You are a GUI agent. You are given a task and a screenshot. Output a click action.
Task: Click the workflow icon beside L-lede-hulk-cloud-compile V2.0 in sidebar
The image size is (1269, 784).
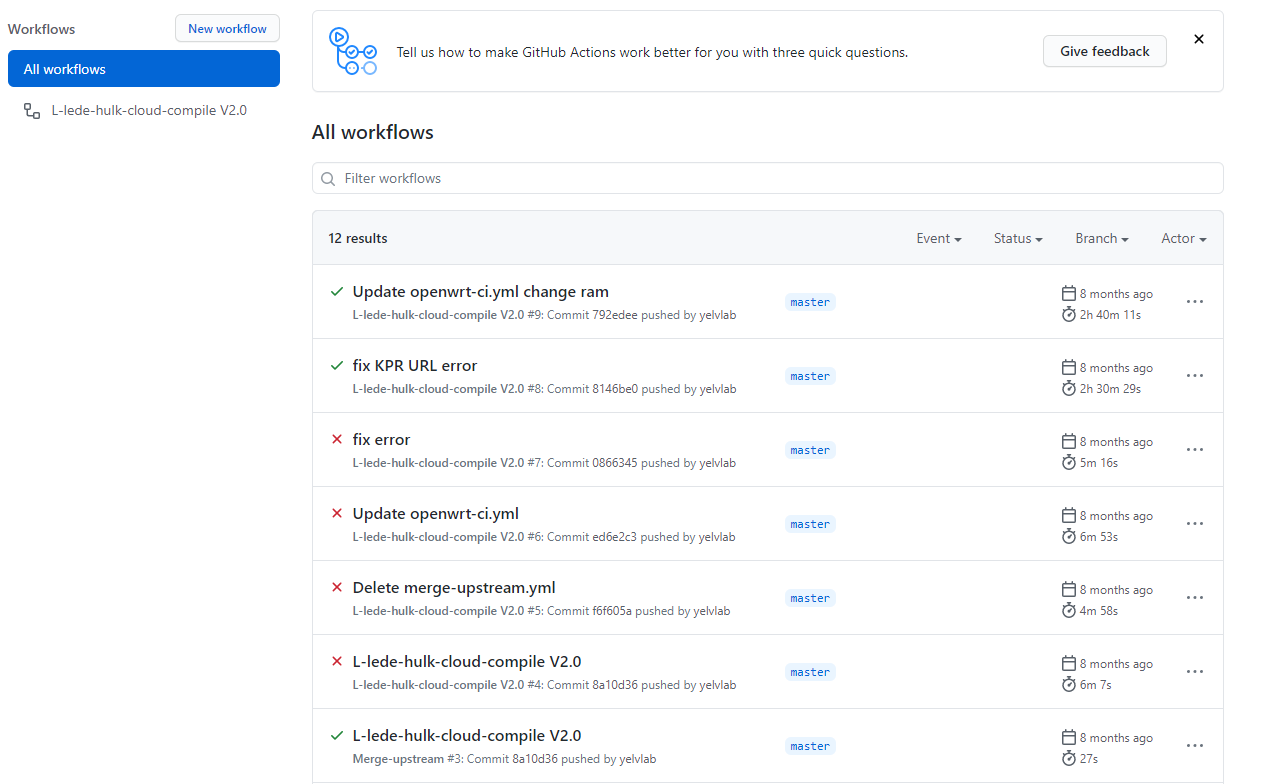pos(32,111)
